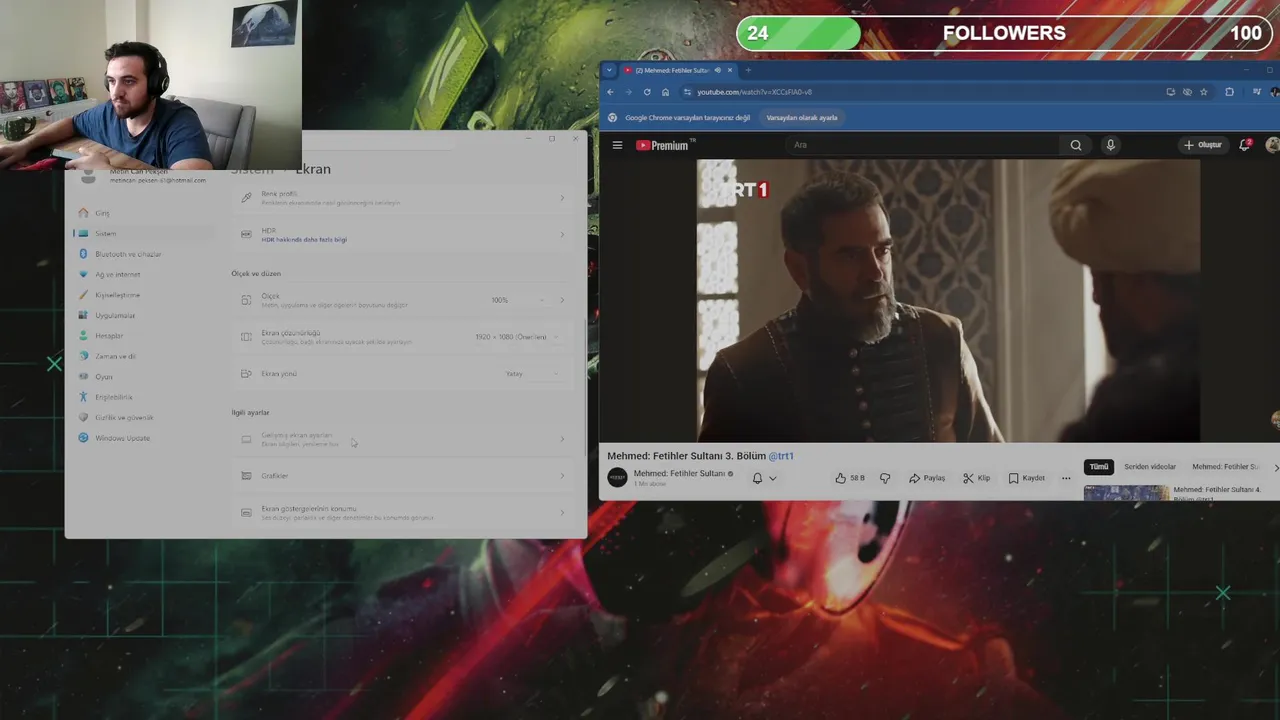Save video with Kaydet button
This screenshot has height=720, width=1280.
click(1027, 478)
